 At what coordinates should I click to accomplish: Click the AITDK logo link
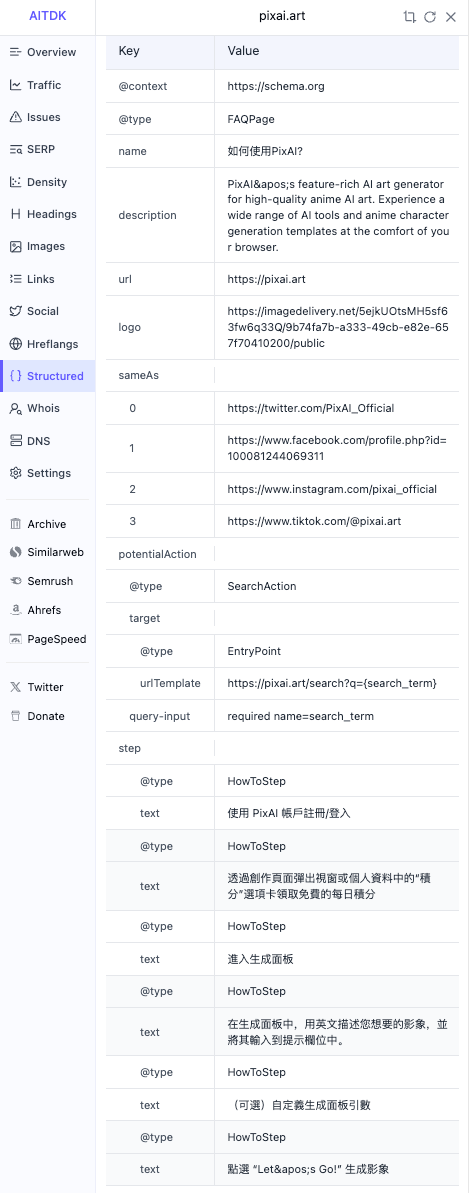[x=48, y=16]
